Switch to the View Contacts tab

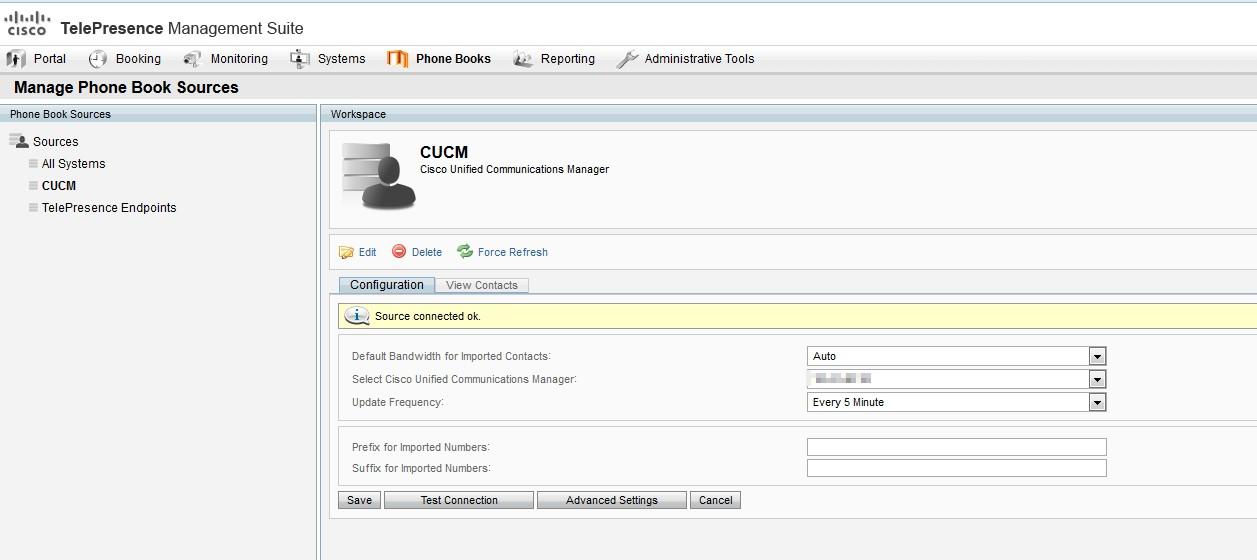pyautogui.click(x=482, y=285)
